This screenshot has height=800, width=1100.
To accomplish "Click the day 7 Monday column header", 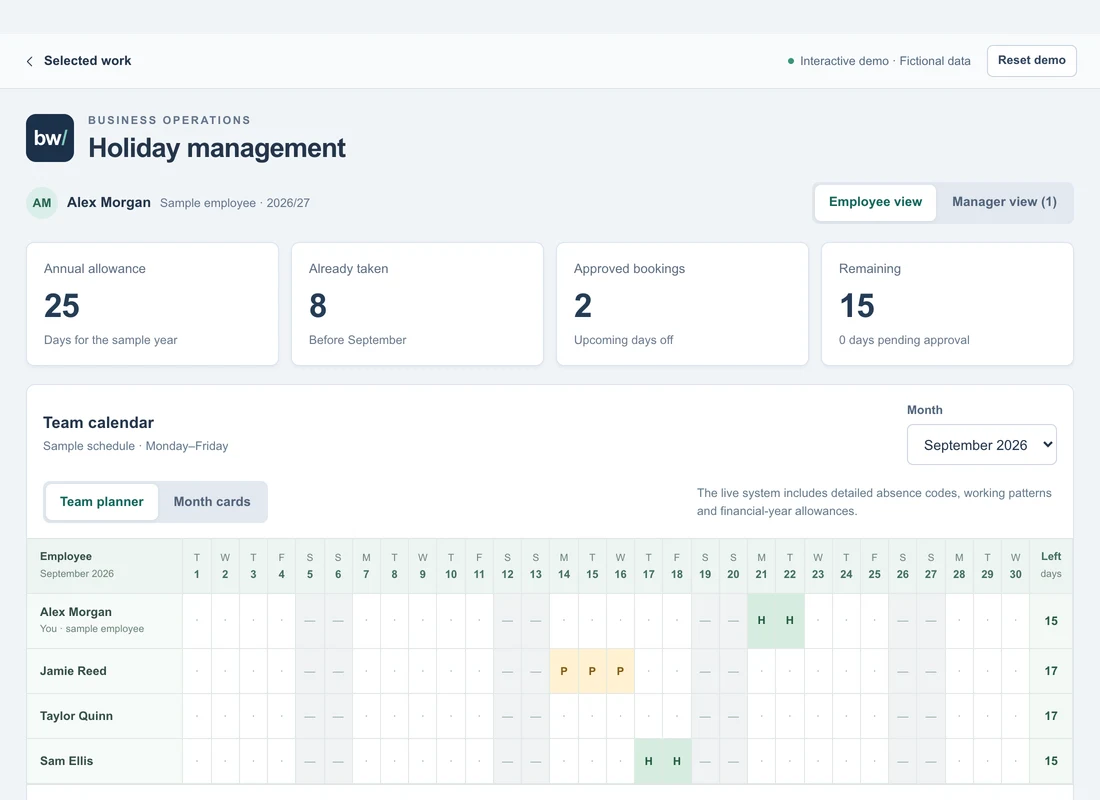I will coord(366,566).
